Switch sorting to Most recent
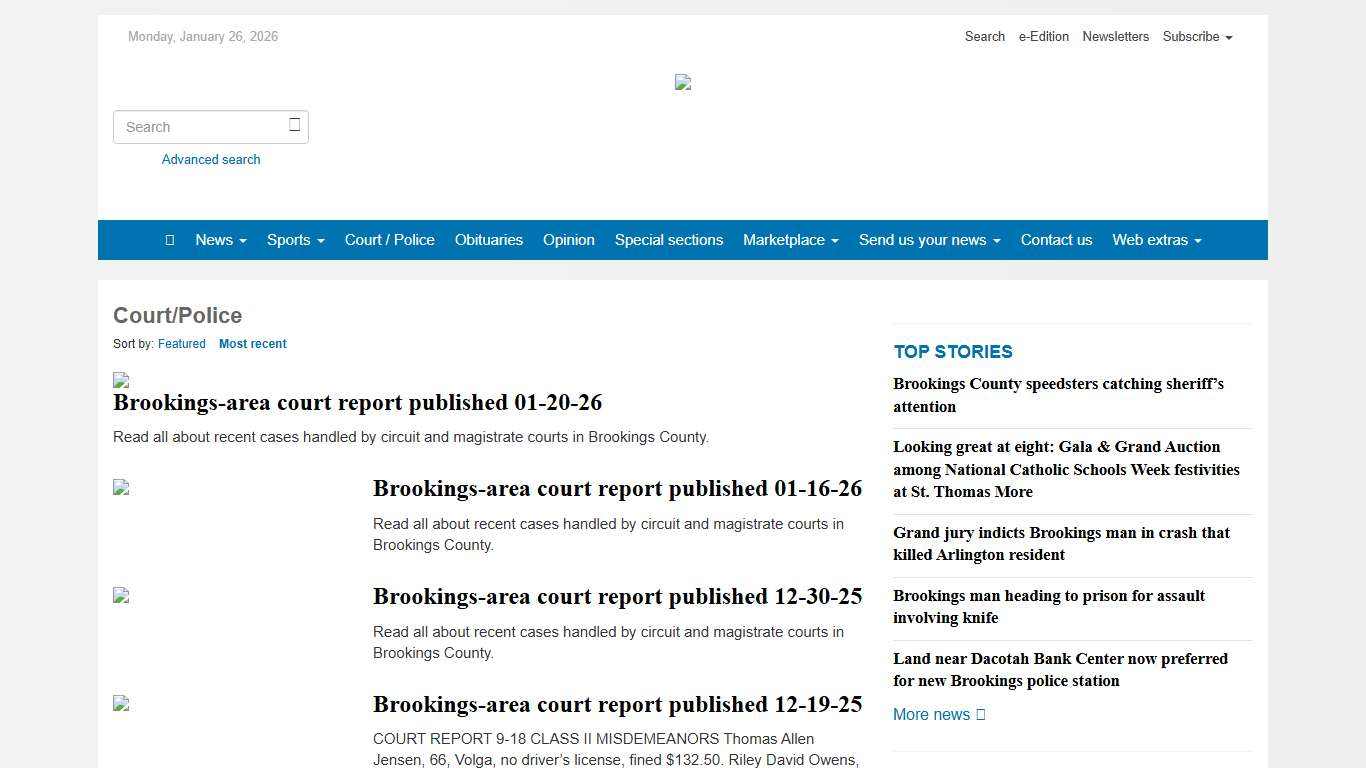1366x768 pixels. click(x=253, y=343)
